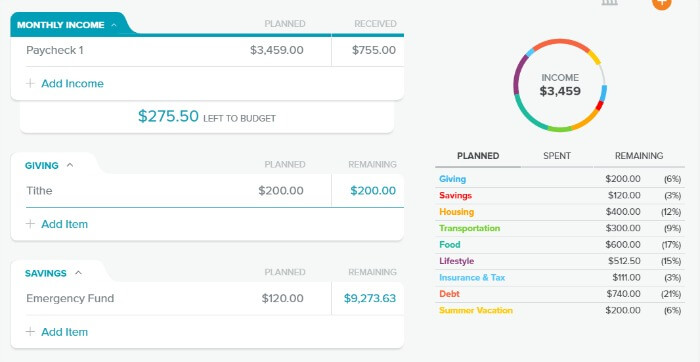
Task: Add Income link under Paycheck 1
Action: pyautogui.click(x=72, y=83)
